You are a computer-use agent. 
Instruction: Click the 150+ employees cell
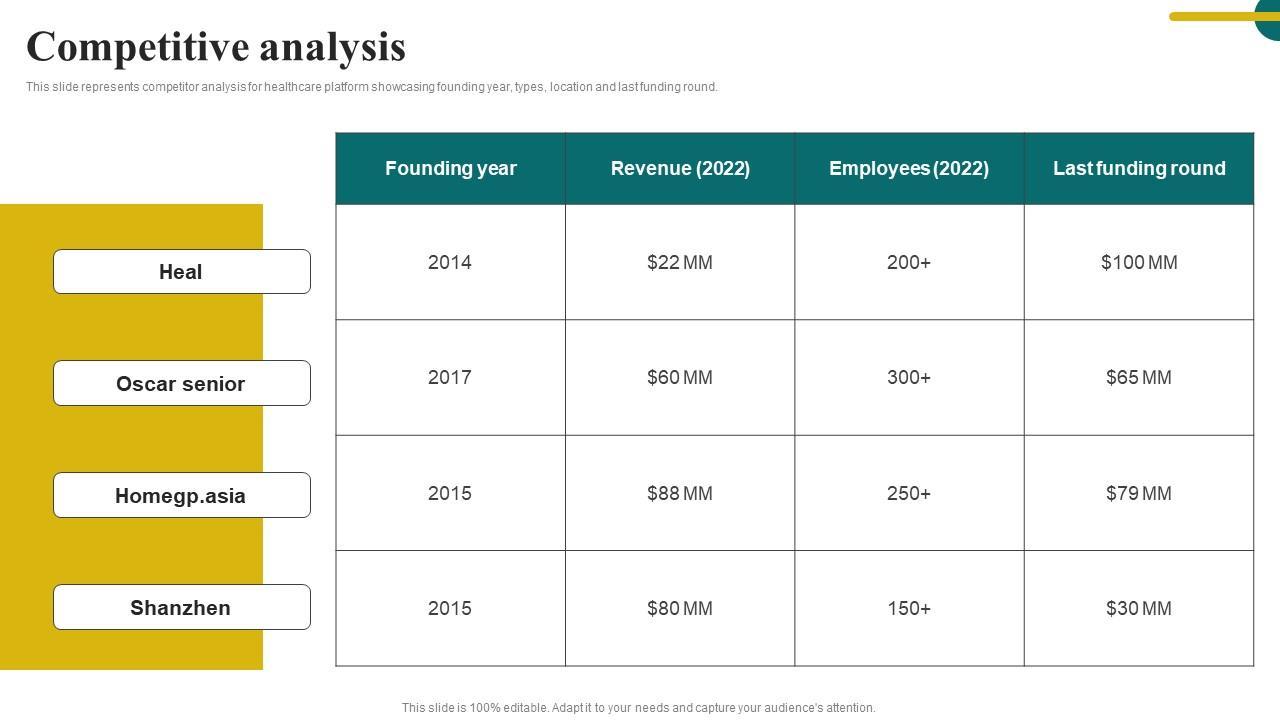coord(909,608)
